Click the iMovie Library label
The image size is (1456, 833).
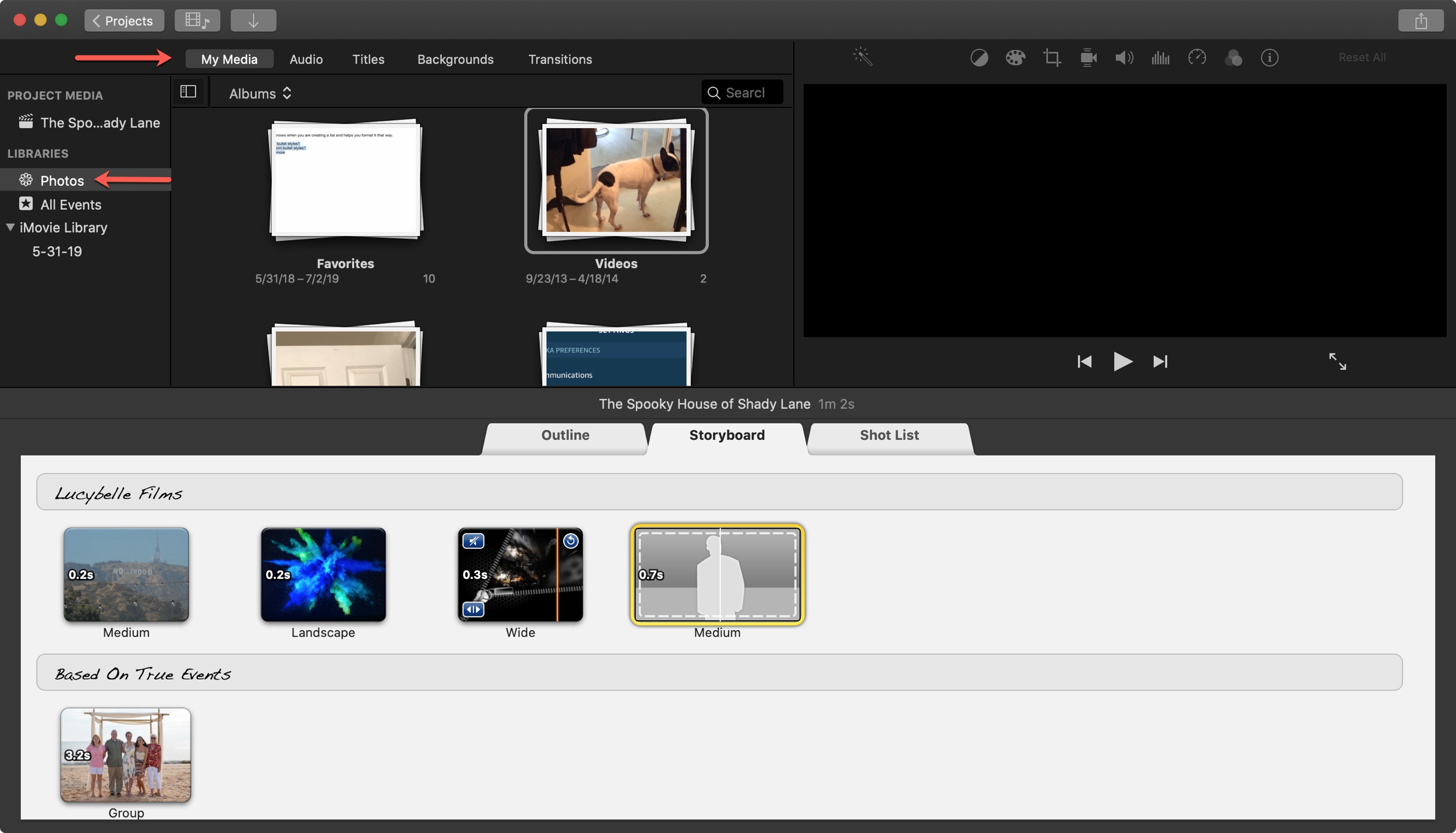[x=63, y=227]
